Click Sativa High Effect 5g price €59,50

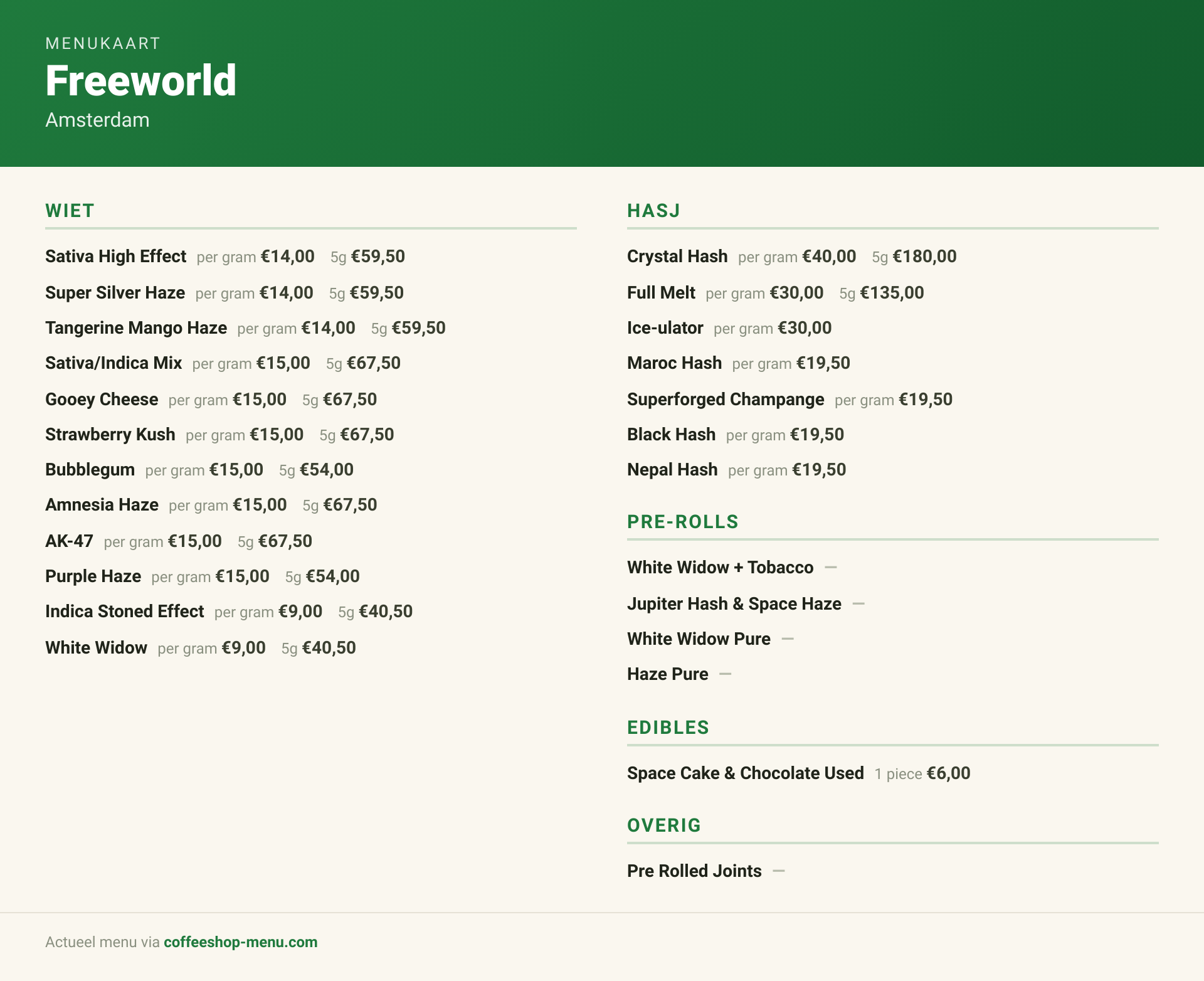click(378, 257)
